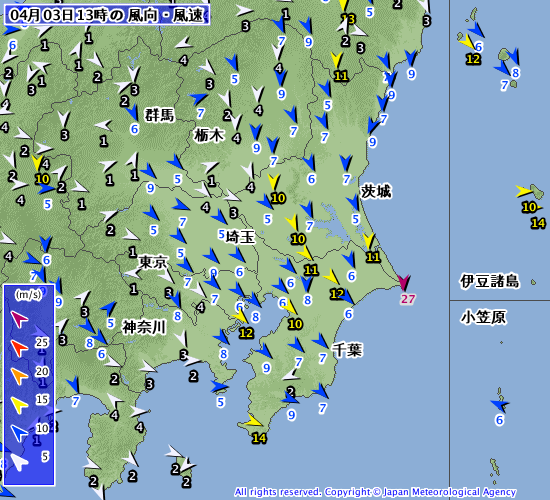Click the 千葉 prefecture label
This screenshot has height=500, width=550.
[x=347, y=350]
